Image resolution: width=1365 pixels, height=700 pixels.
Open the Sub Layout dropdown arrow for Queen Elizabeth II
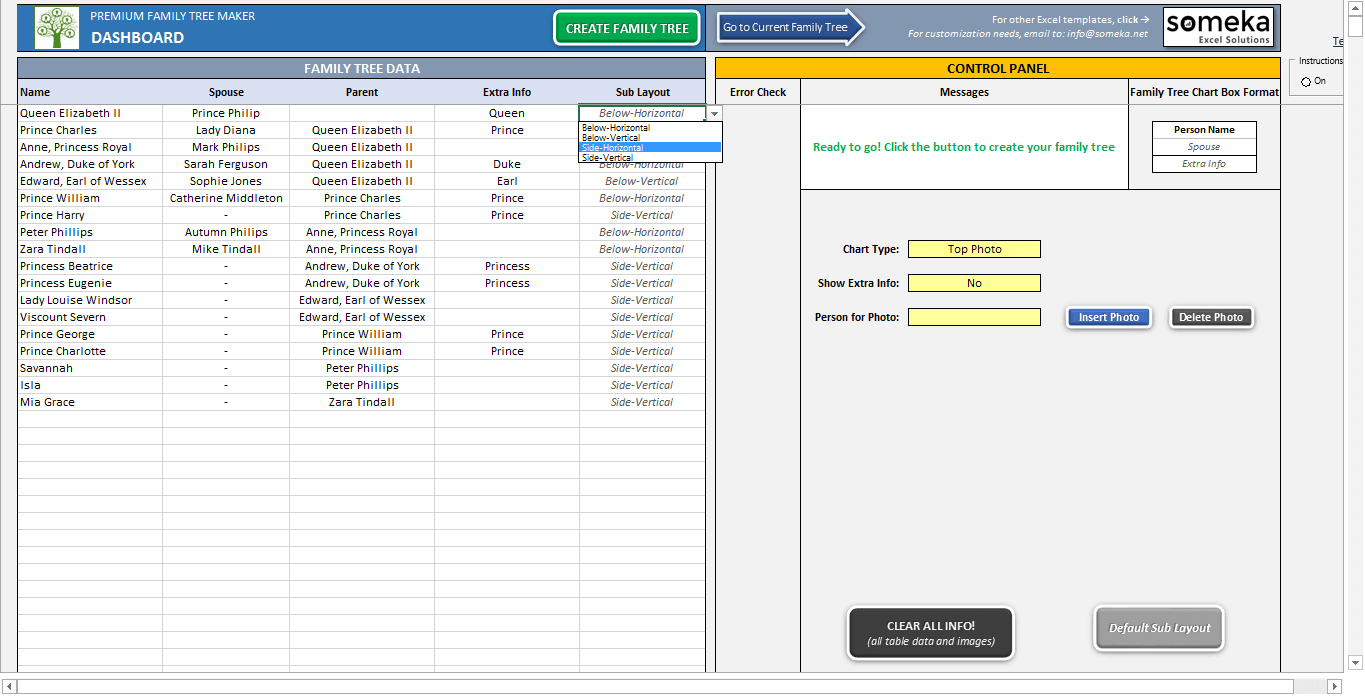[714, 114]
